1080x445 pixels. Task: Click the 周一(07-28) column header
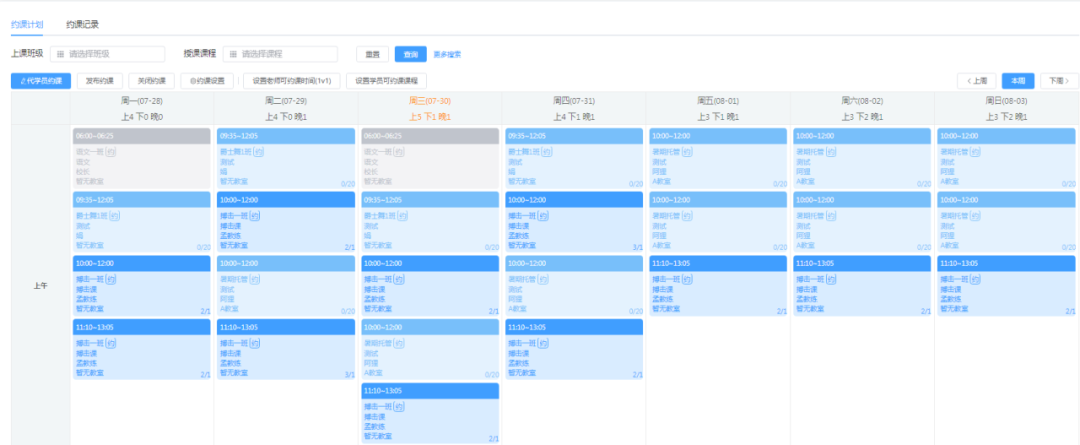142,101
